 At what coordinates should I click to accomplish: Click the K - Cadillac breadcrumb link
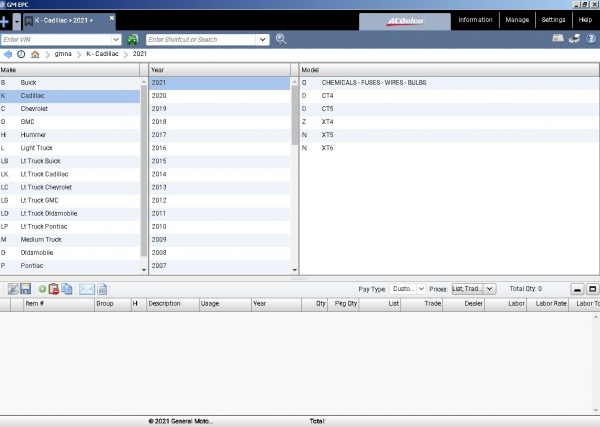tap(102, 54)
